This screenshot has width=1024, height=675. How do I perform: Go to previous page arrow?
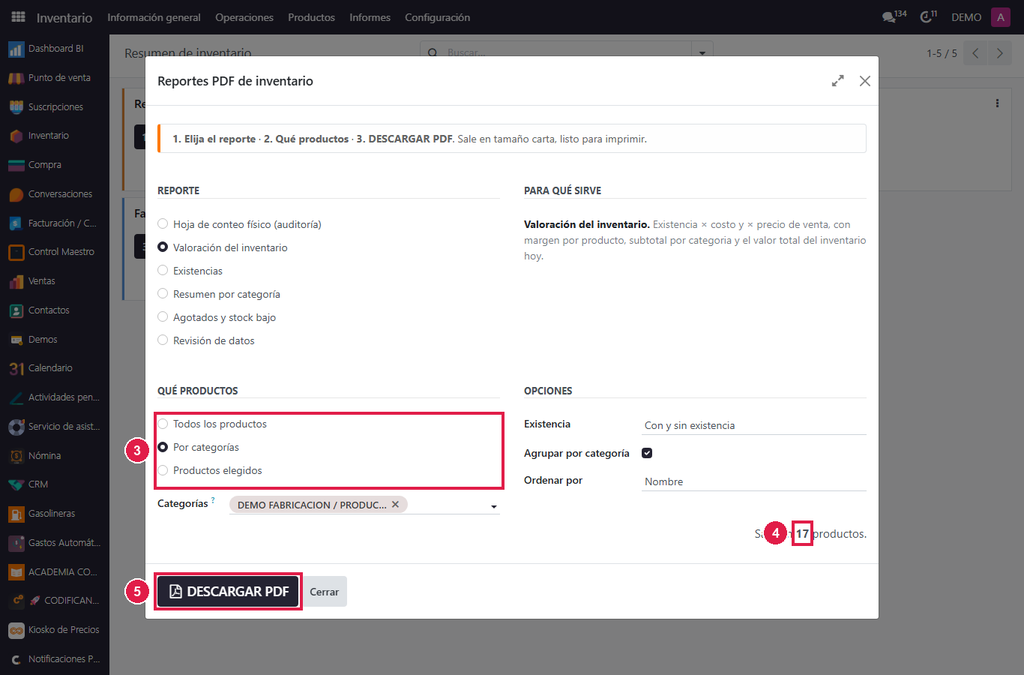(x=975, y=54)
